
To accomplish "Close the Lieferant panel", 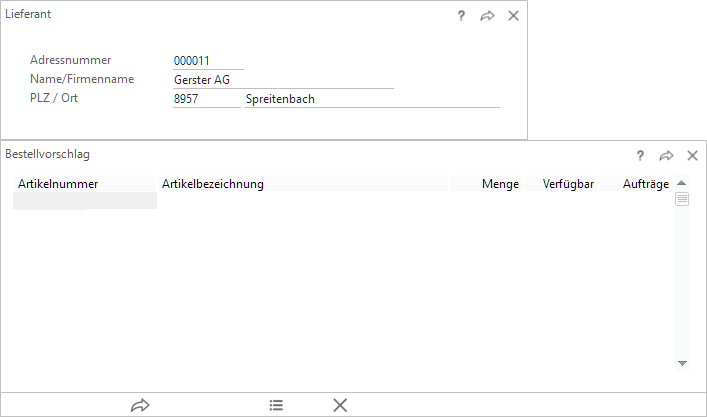I will (x=513, y=16).
